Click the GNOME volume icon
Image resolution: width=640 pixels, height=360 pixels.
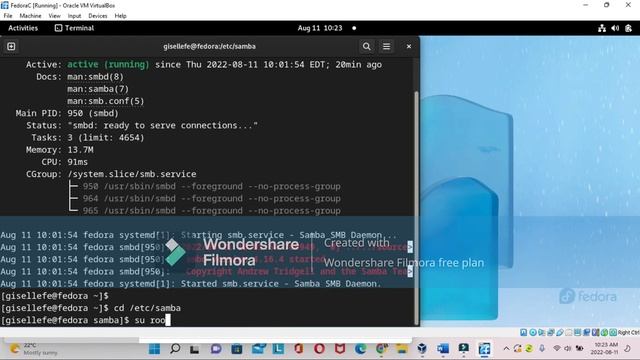615,28
